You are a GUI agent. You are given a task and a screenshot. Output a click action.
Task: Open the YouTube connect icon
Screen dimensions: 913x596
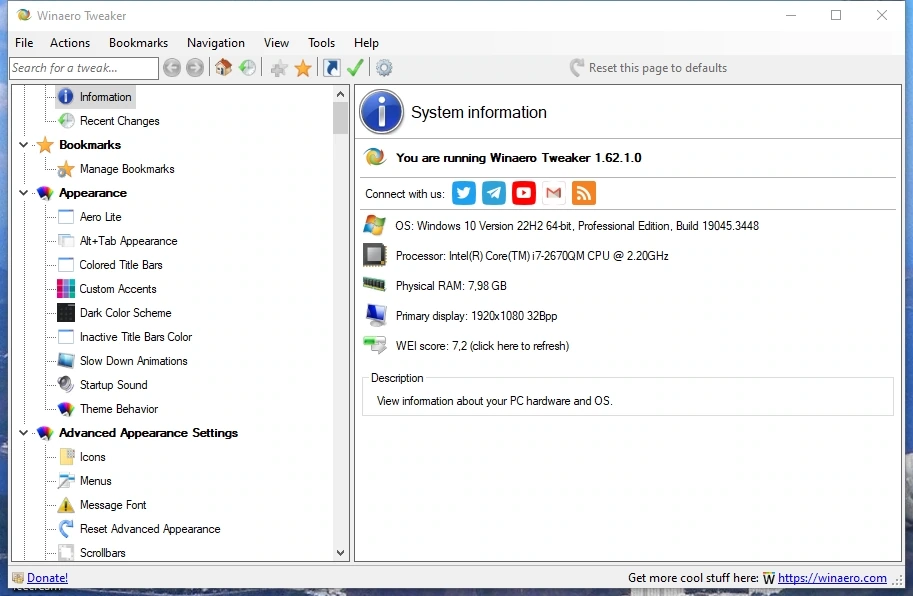[x=523, y=193]
